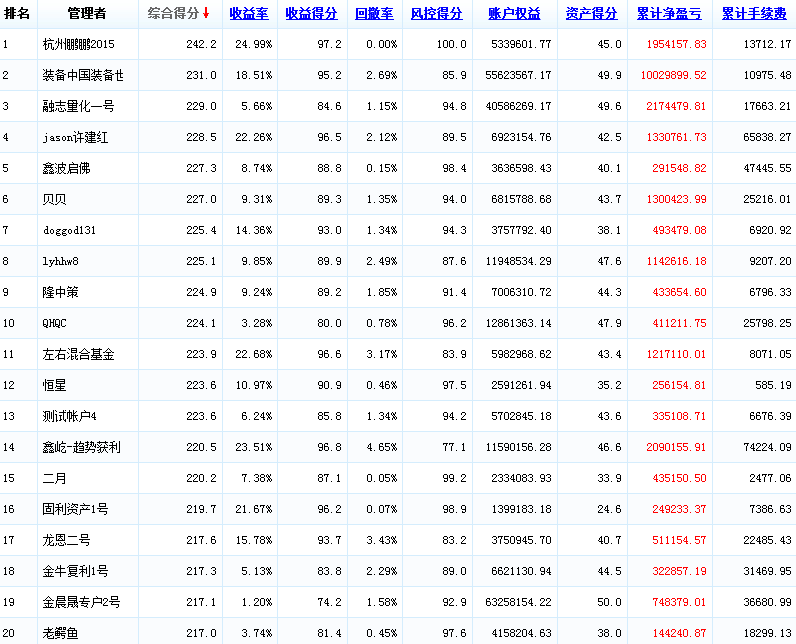Click account equity 3757792.40
The image size is (796, 644).
521,230
